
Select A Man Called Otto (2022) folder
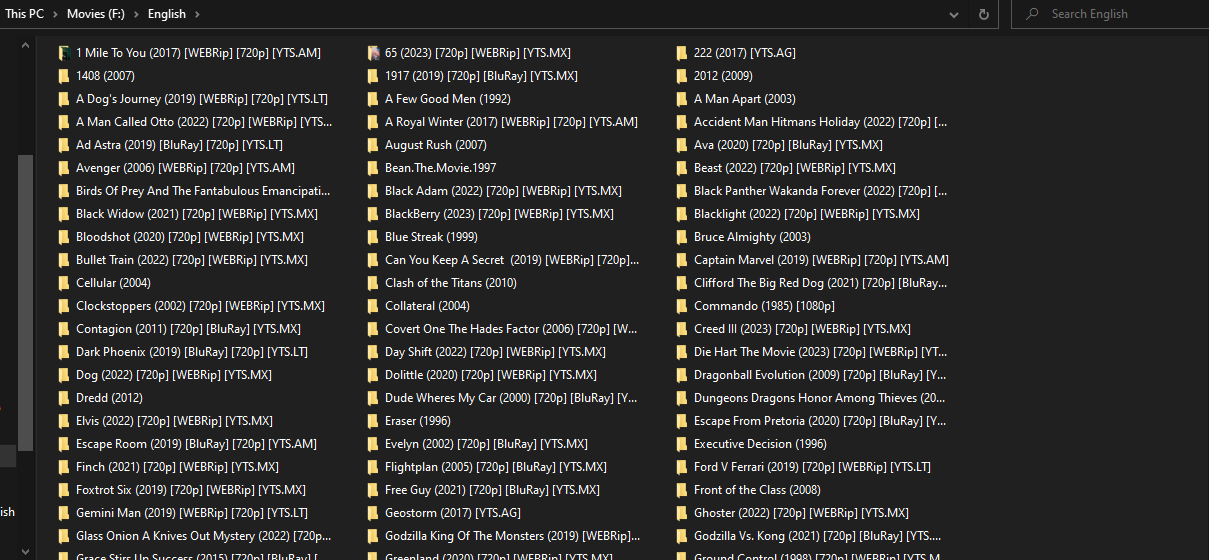click(195, 122)
